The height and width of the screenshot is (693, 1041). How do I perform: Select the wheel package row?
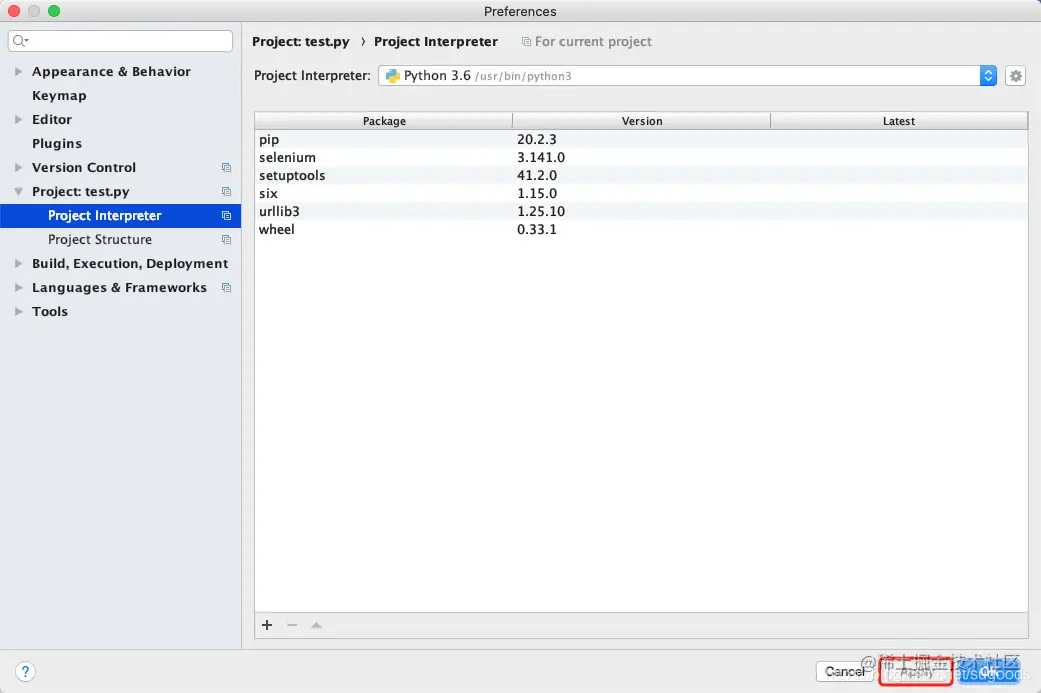pyautogui.click(x=641, y=229)
